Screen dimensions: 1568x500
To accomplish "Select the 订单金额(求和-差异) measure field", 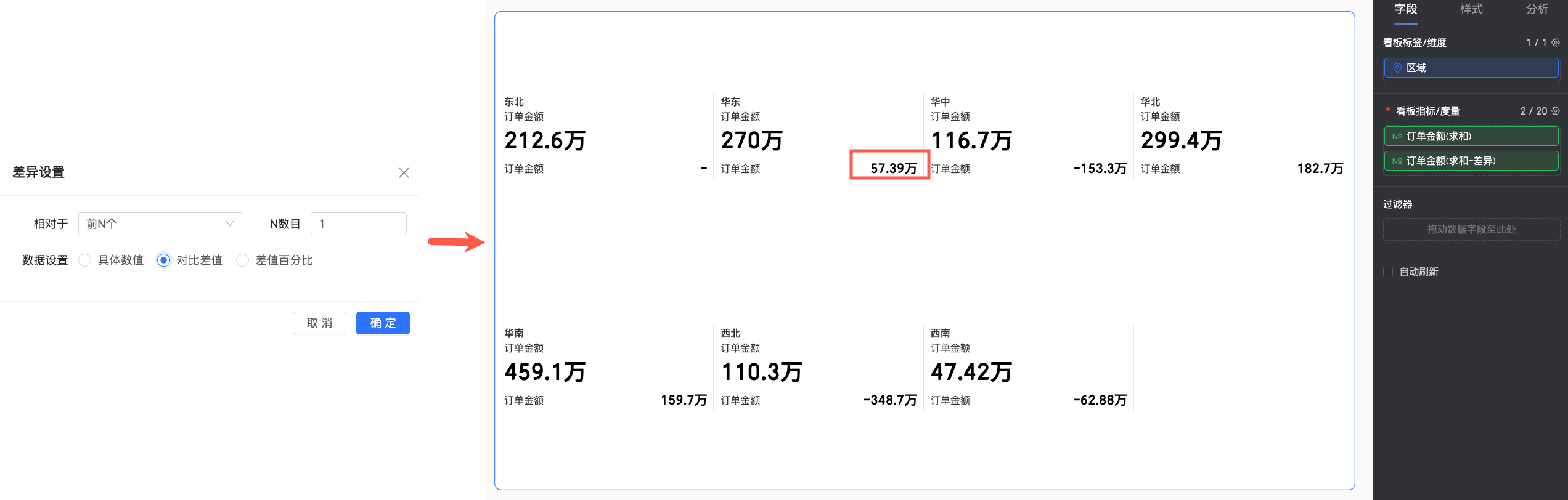I will click(1471, 161).
